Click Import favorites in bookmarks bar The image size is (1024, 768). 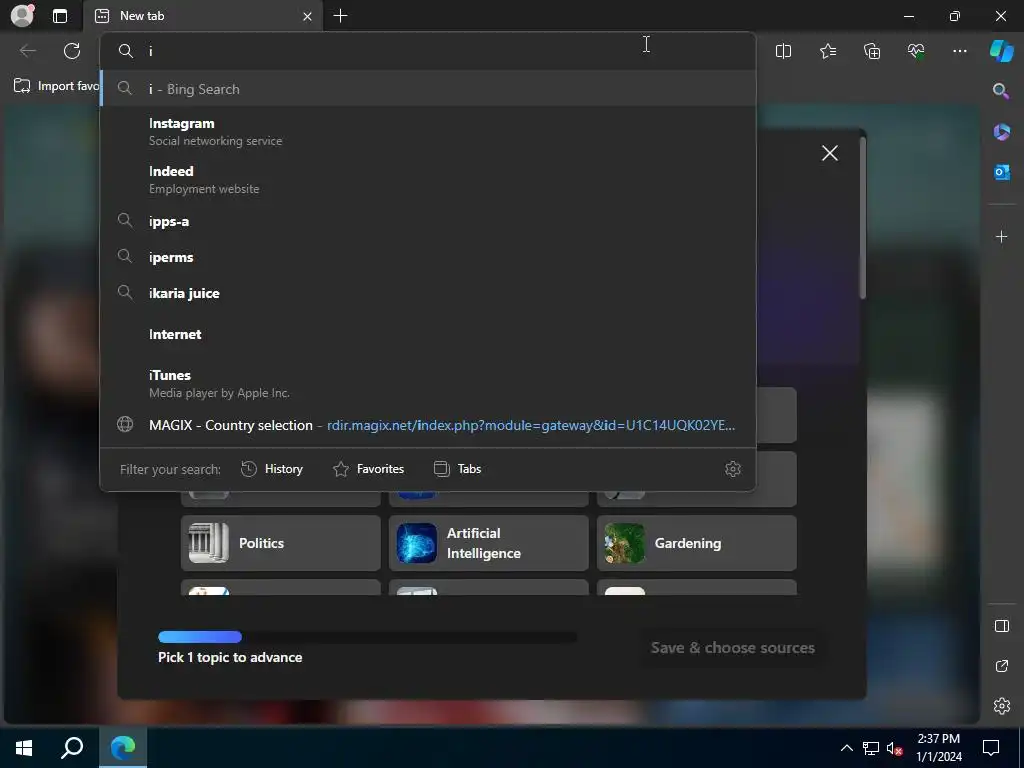(x=57, y=86)
